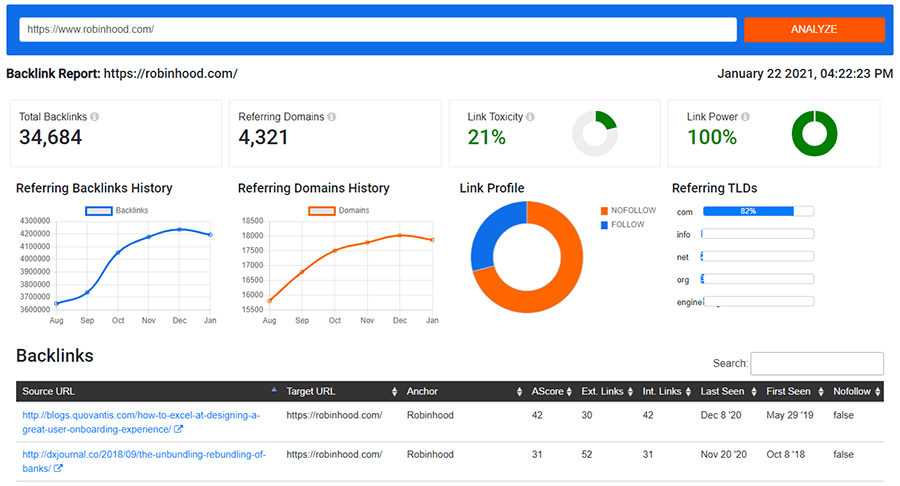
Task: Toggle FOLLOW legend in Link Profile
Action: [622, 224]
